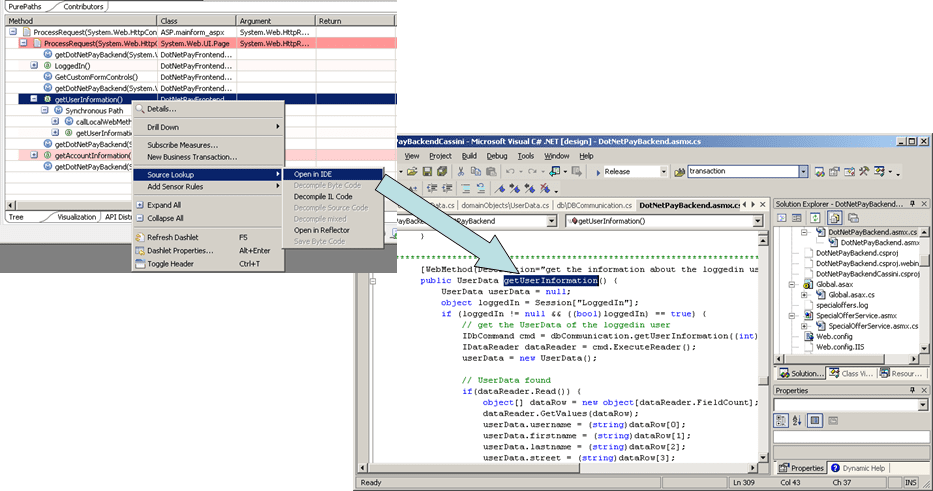
Task: Toggle a bookmark with first flag icon
Action: (x=500, y=189)
